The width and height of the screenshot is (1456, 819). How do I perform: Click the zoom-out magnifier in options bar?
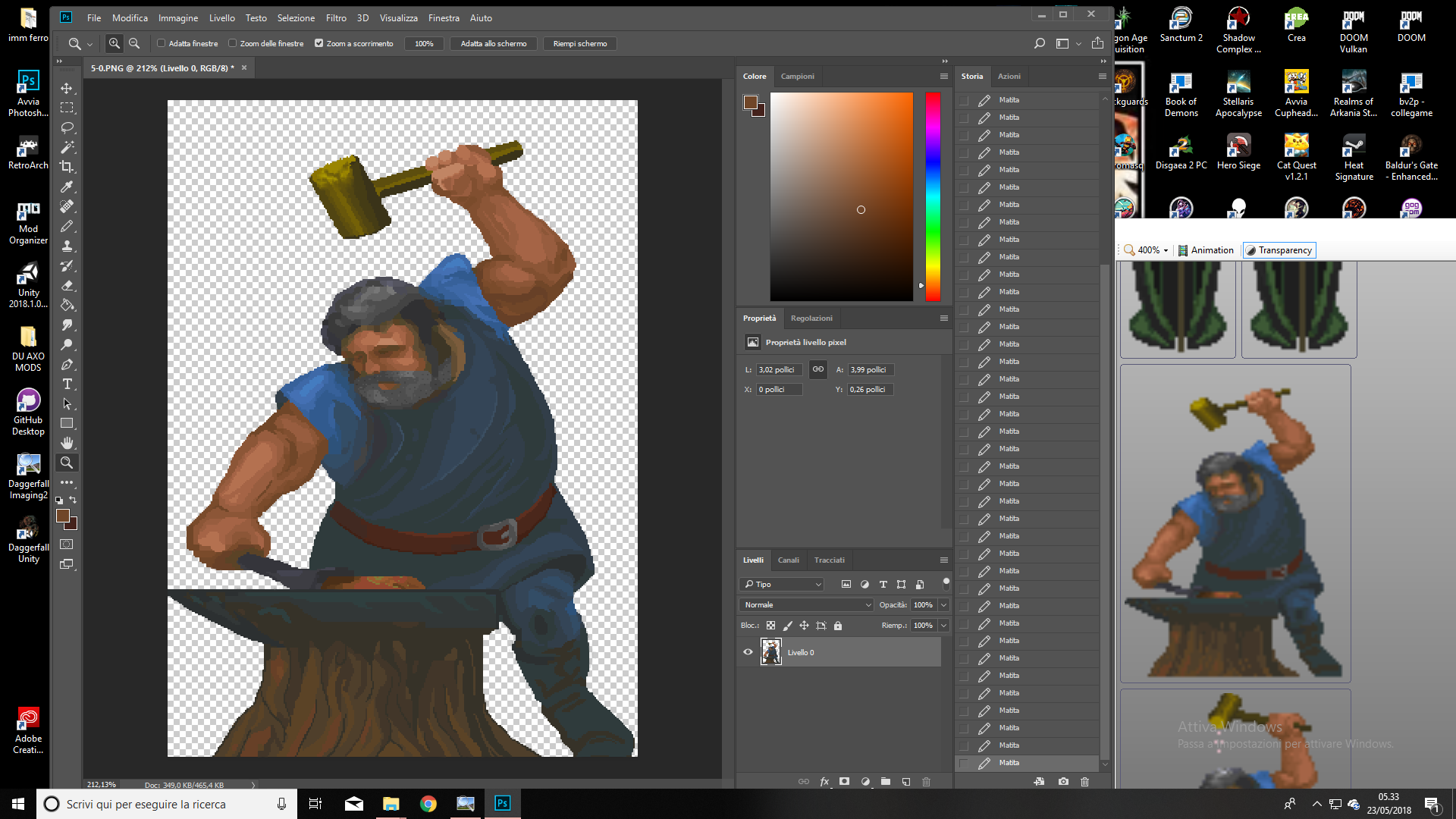[x=134, y=43]
